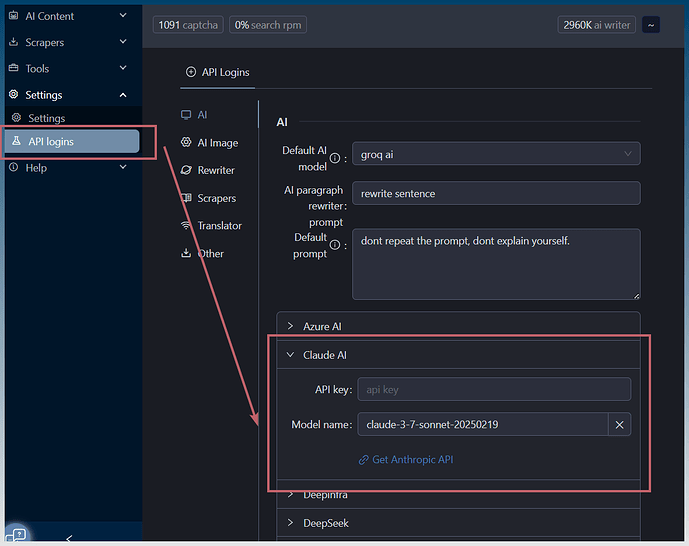This screenshot has height=546, width=689.
Task: Click the gear icon beside Settings sub-item
Action: (x=17, y=118)
